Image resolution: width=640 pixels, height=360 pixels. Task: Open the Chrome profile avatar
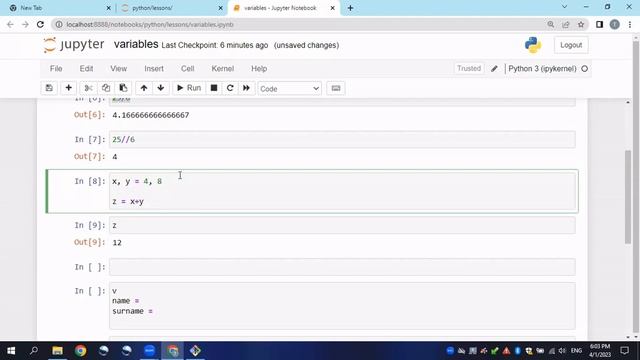(615, 24)
